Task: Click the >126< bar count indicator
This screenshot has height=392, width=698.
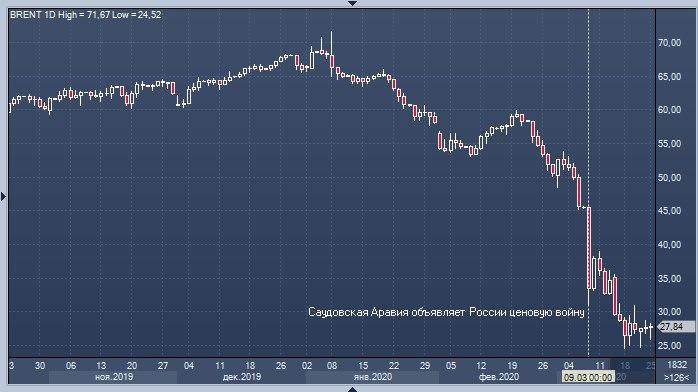Action: [676, 377]
